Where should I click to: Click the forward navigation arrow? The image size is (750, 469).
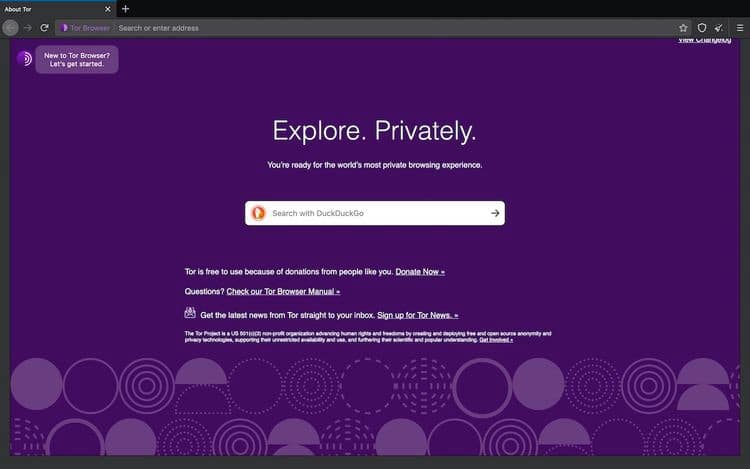(x=28, y=28)
